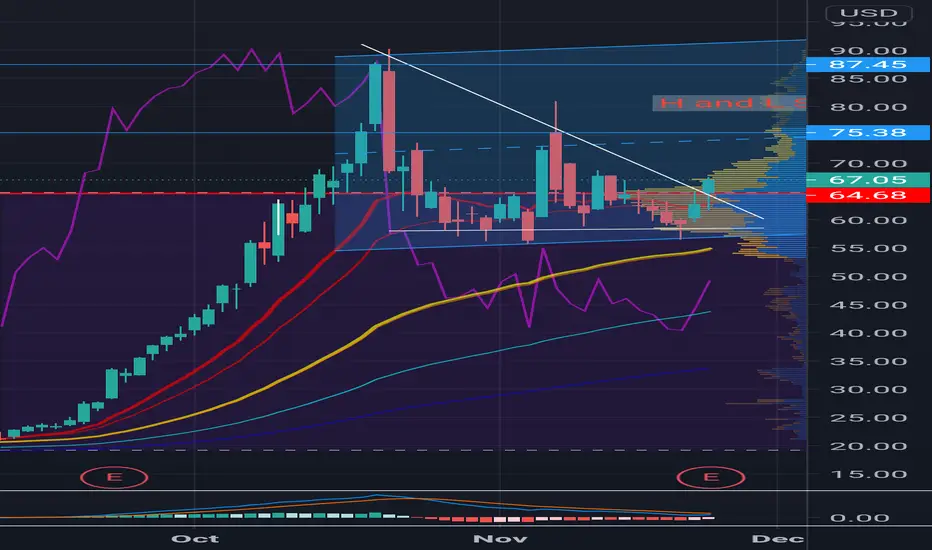Click the red H and L text annotation
932x550 pixels.
point(730,103)
